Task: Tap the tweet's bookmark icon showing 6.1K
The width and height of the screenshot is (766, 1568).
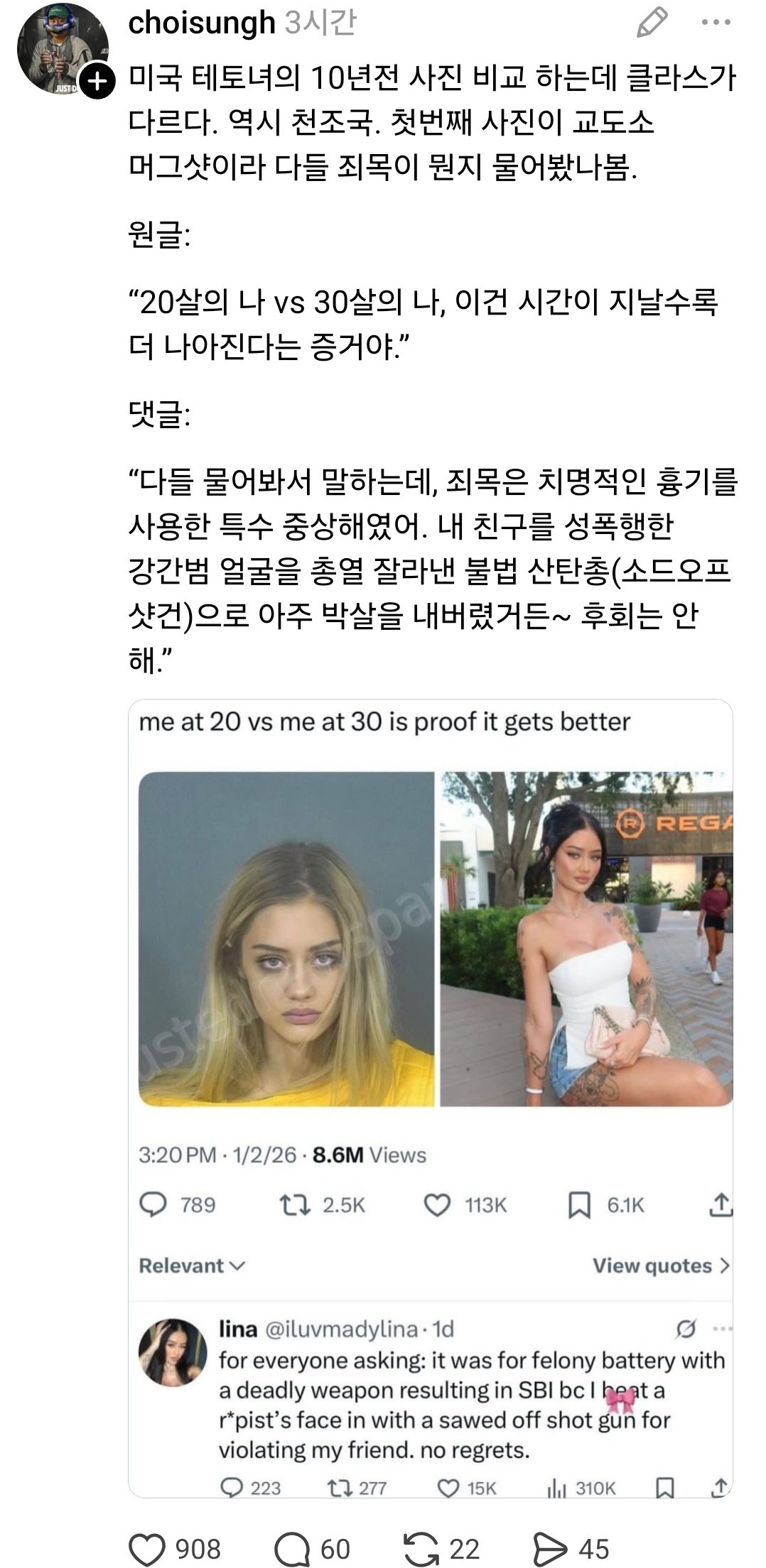Action: click(x=579, y=1205)
